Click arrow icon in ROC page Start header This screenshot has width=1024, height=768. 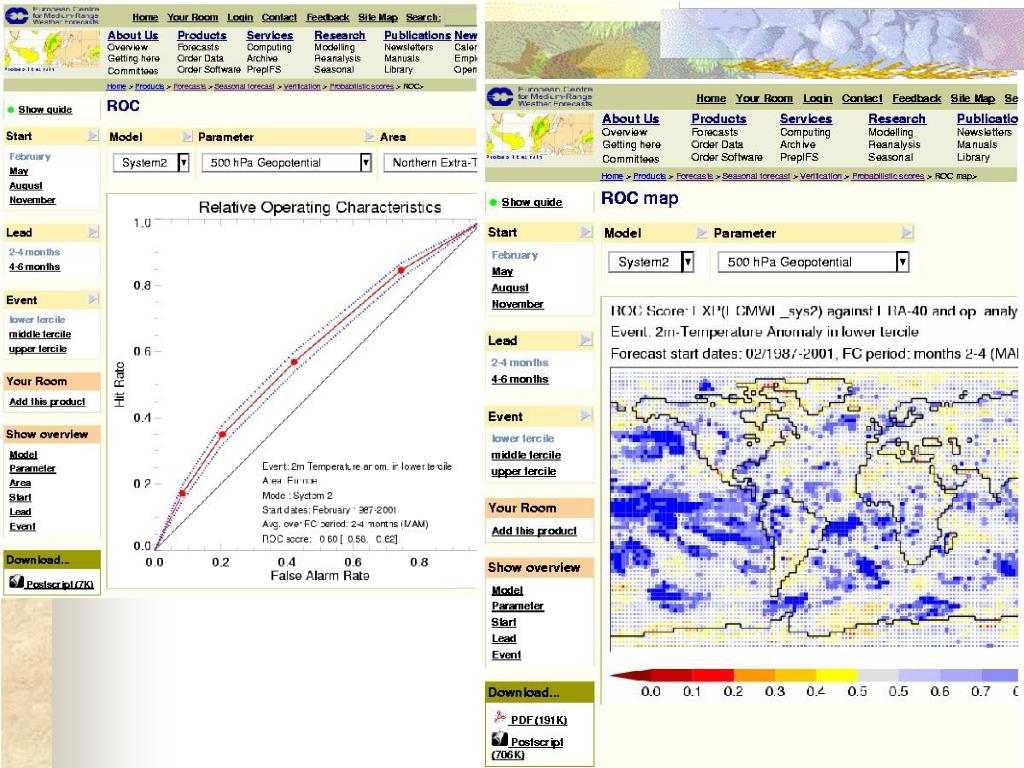[x=93, y=136]
